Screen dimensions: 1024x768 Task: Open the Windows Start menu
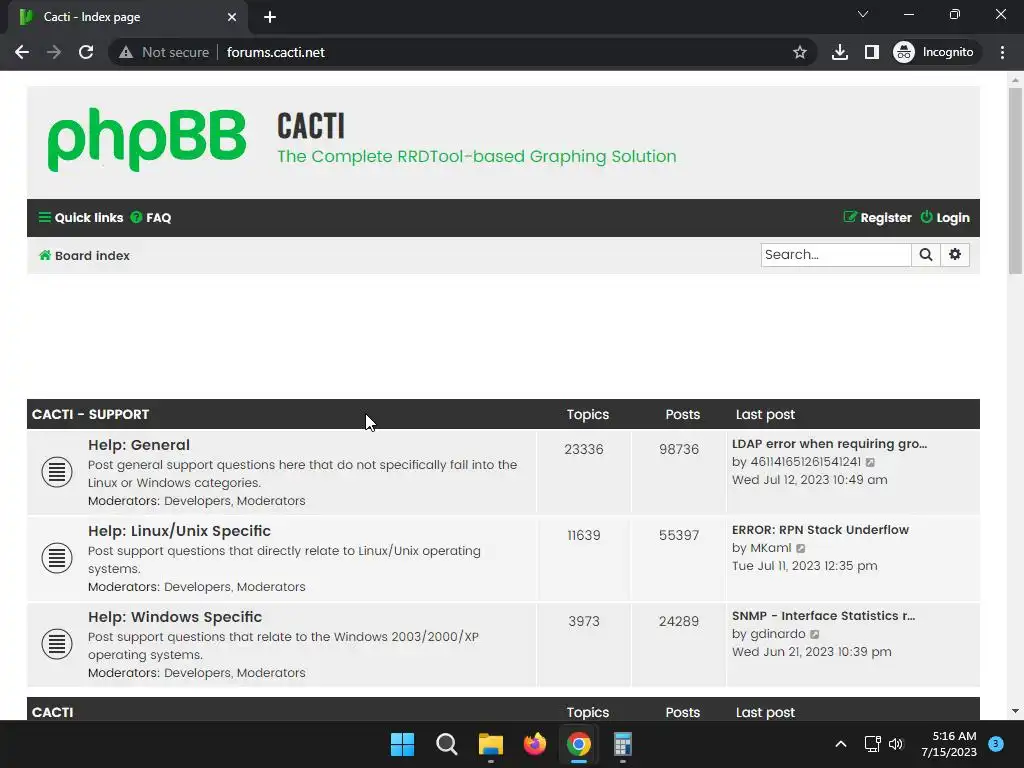(x=402, y=744)
